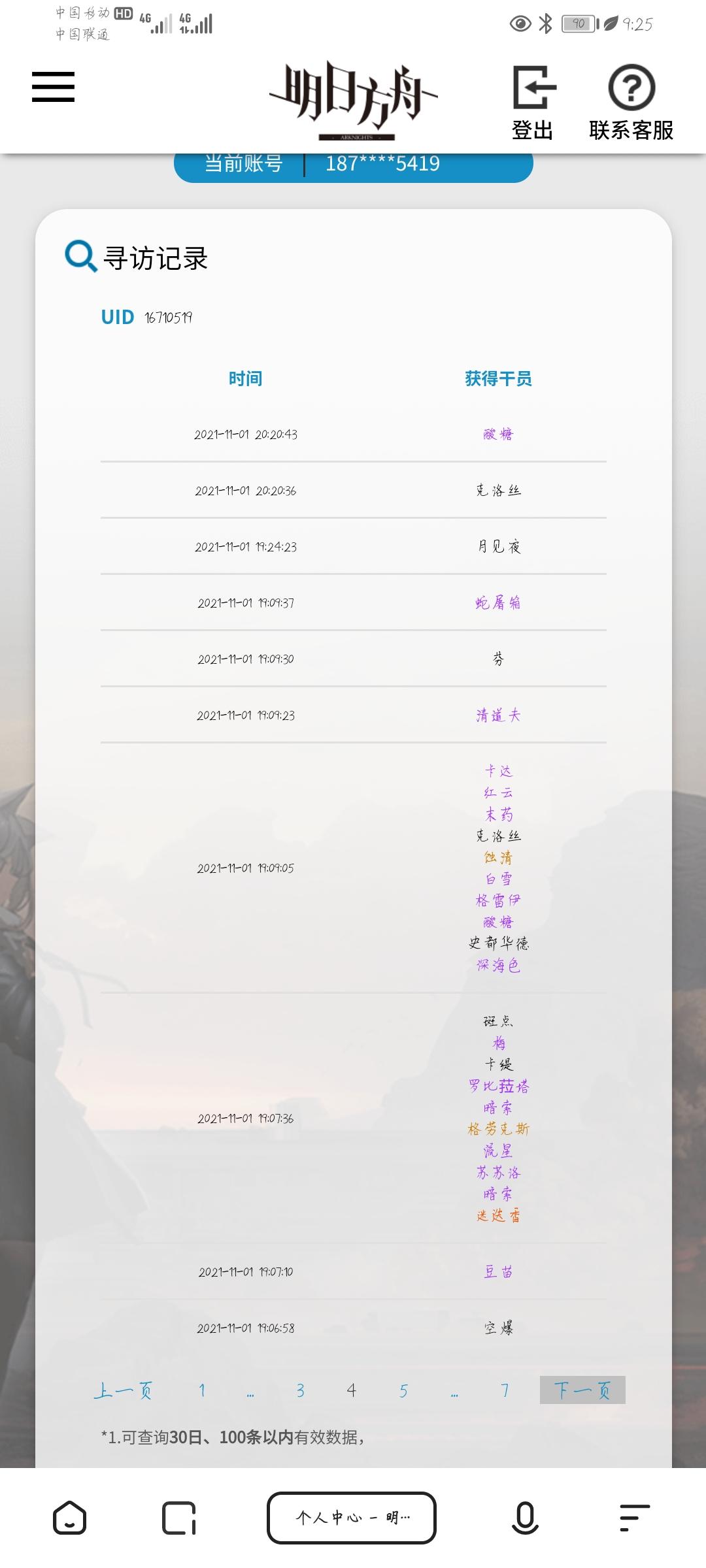Go to next page 下一页
This screenshot has width=706, height=1568.
coord(582,1390)
